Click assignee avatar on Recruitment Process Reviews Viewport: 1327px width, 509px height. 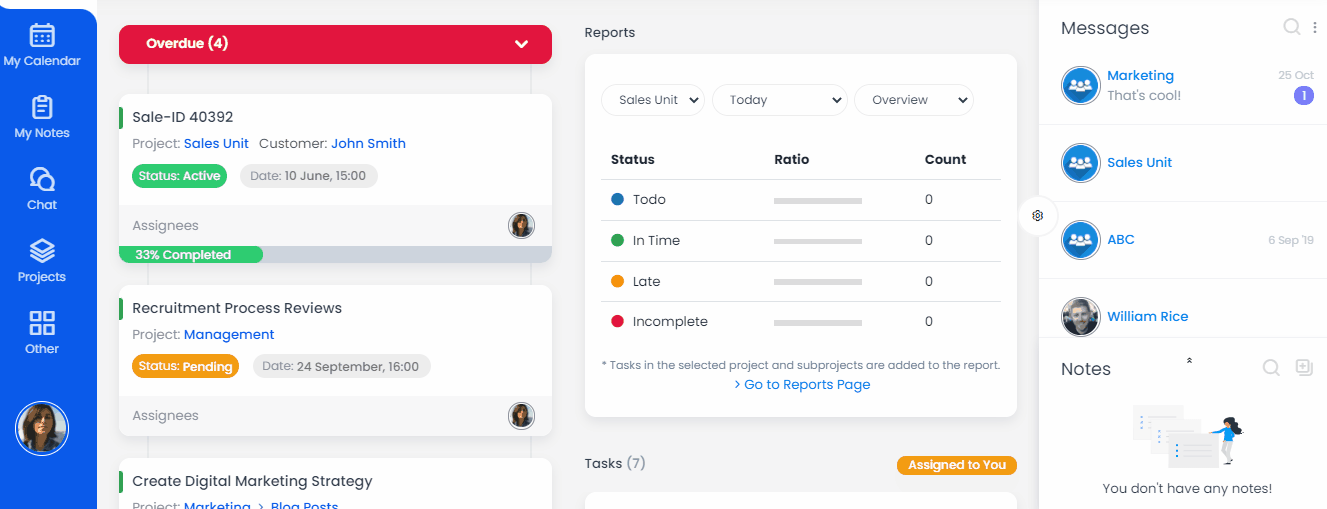click(x=521, y=415)
